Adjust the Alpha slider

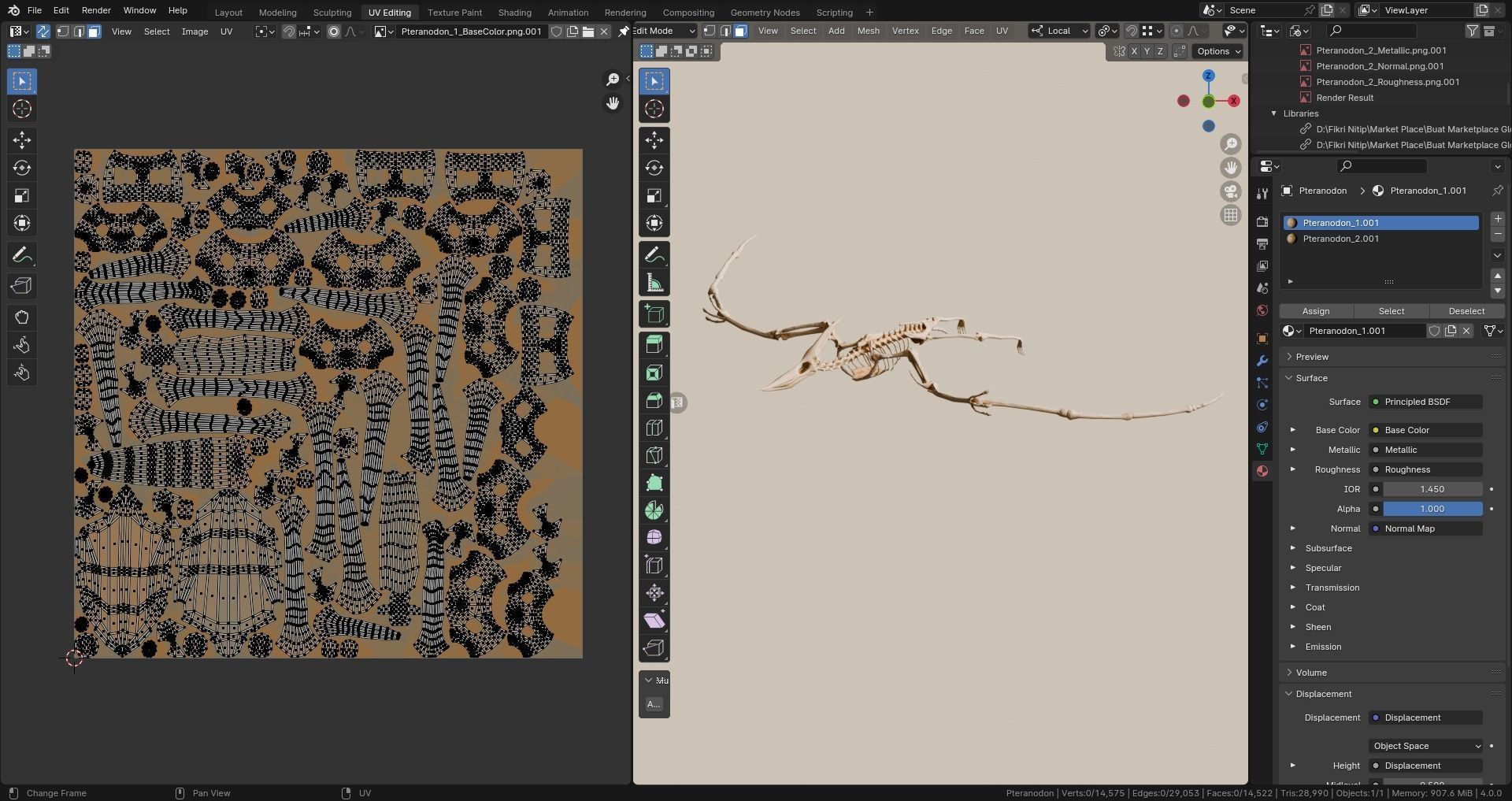[1432, 509]
